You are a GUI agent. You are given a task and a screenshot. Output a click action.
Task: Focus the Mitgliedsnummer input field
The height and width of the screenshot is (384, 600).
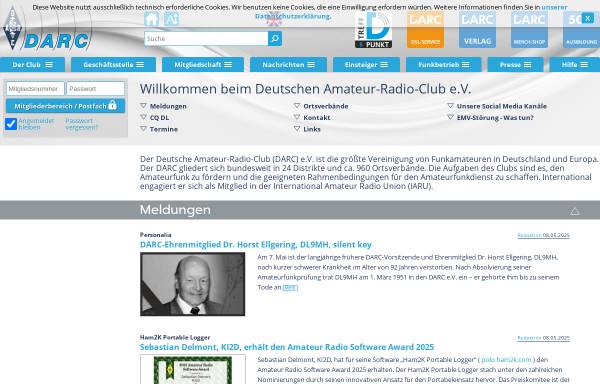pos(35,89)
